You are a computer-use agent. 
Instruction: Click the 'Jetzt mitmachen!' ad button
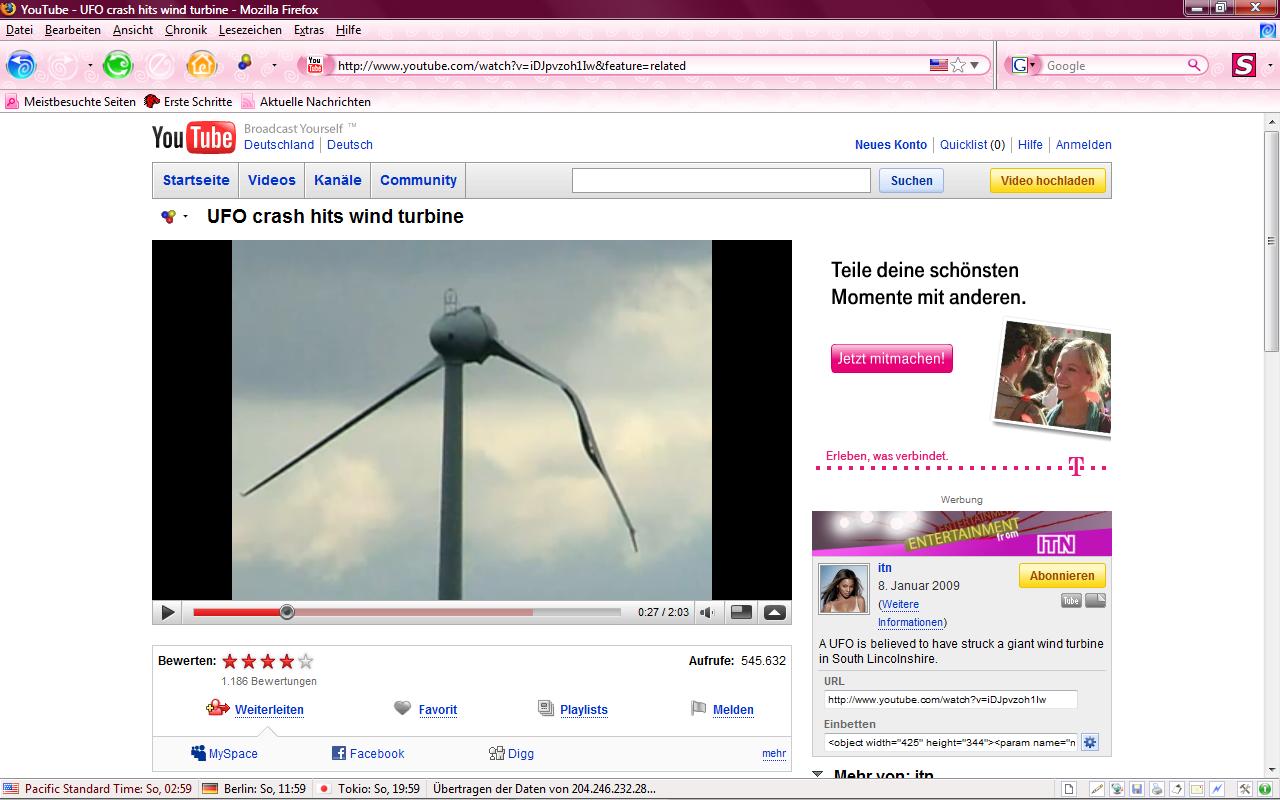pos(891,358)
